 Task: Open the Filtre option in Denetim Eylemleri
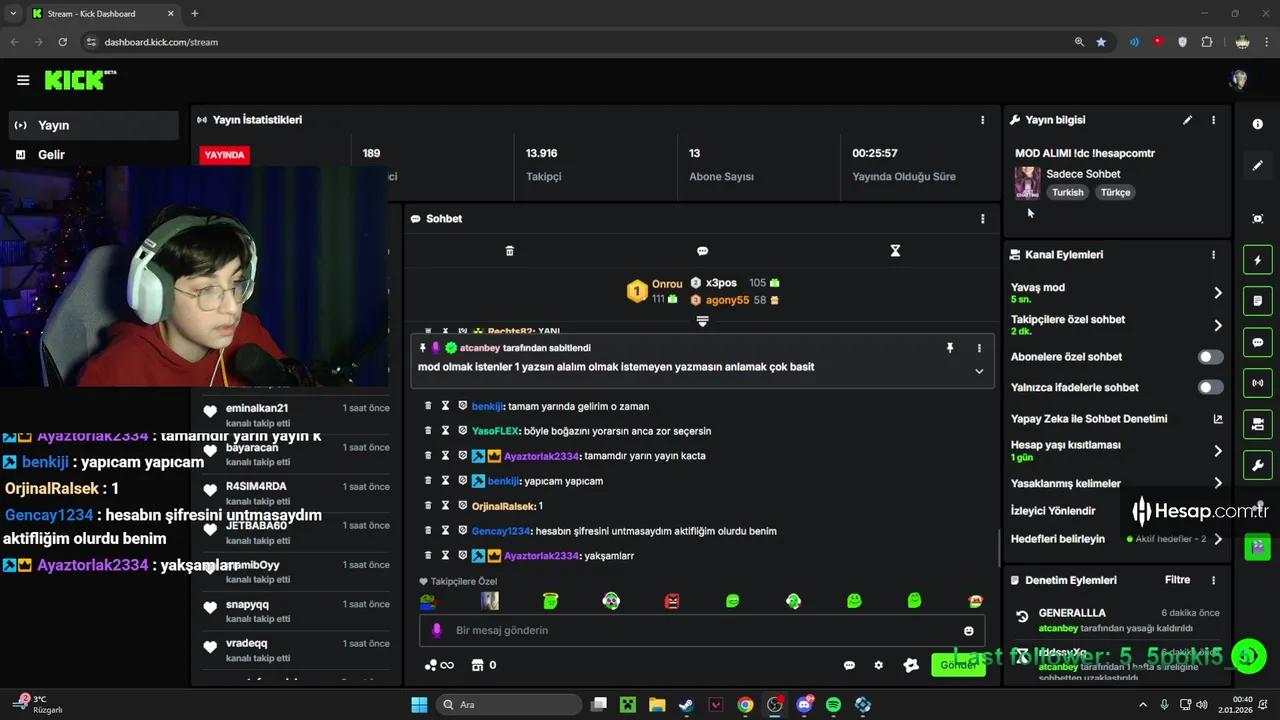1177,580
